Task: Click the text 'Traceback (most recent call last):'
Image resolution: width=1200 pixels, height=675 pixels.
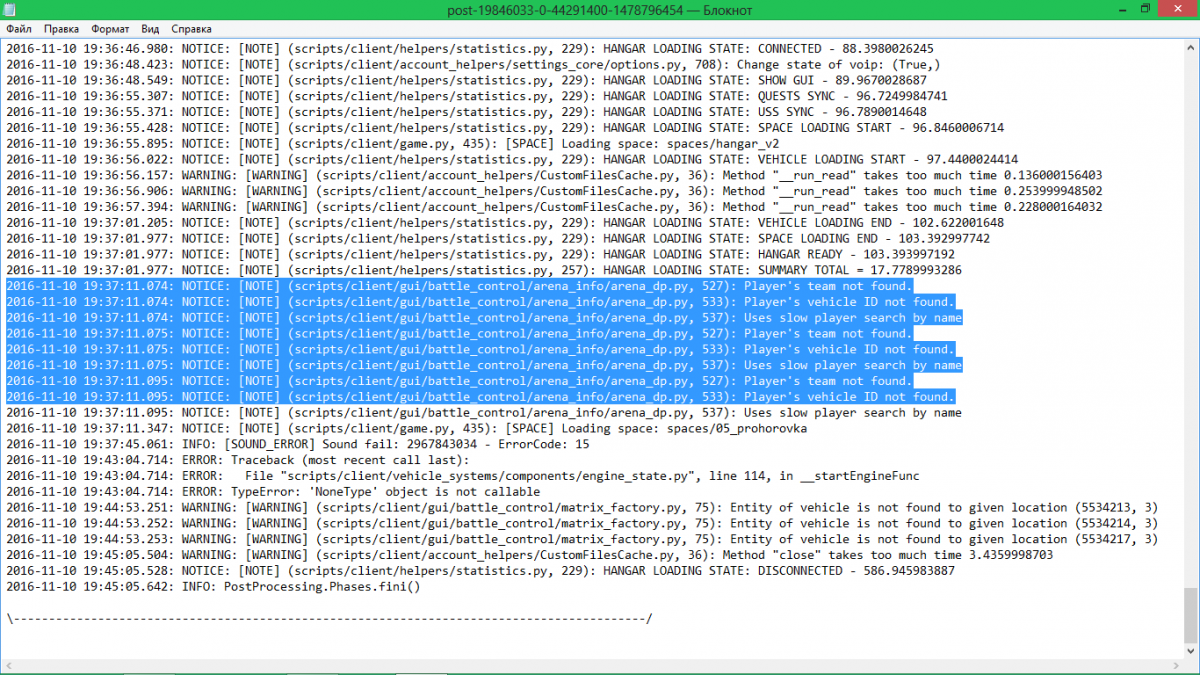Action: 350,460
